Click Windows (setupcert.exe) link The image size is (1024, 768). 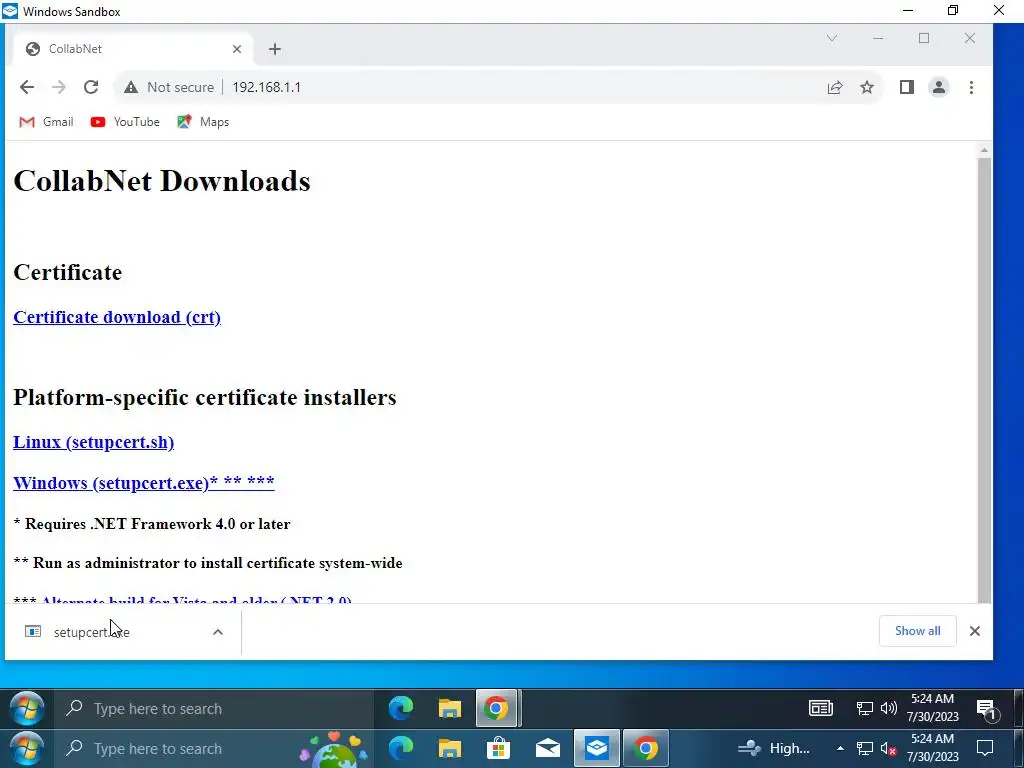144,483
